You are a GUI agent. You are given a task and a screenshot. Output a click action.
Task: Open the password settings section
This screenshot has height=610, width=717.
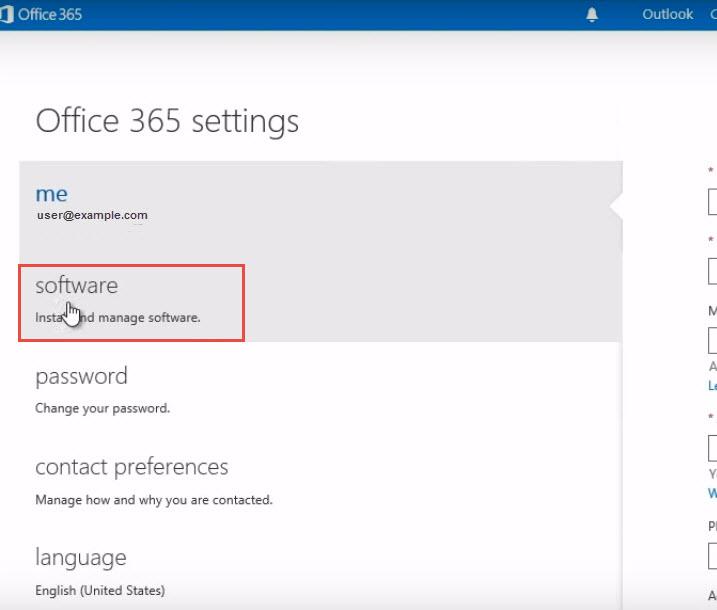(81, 377)
